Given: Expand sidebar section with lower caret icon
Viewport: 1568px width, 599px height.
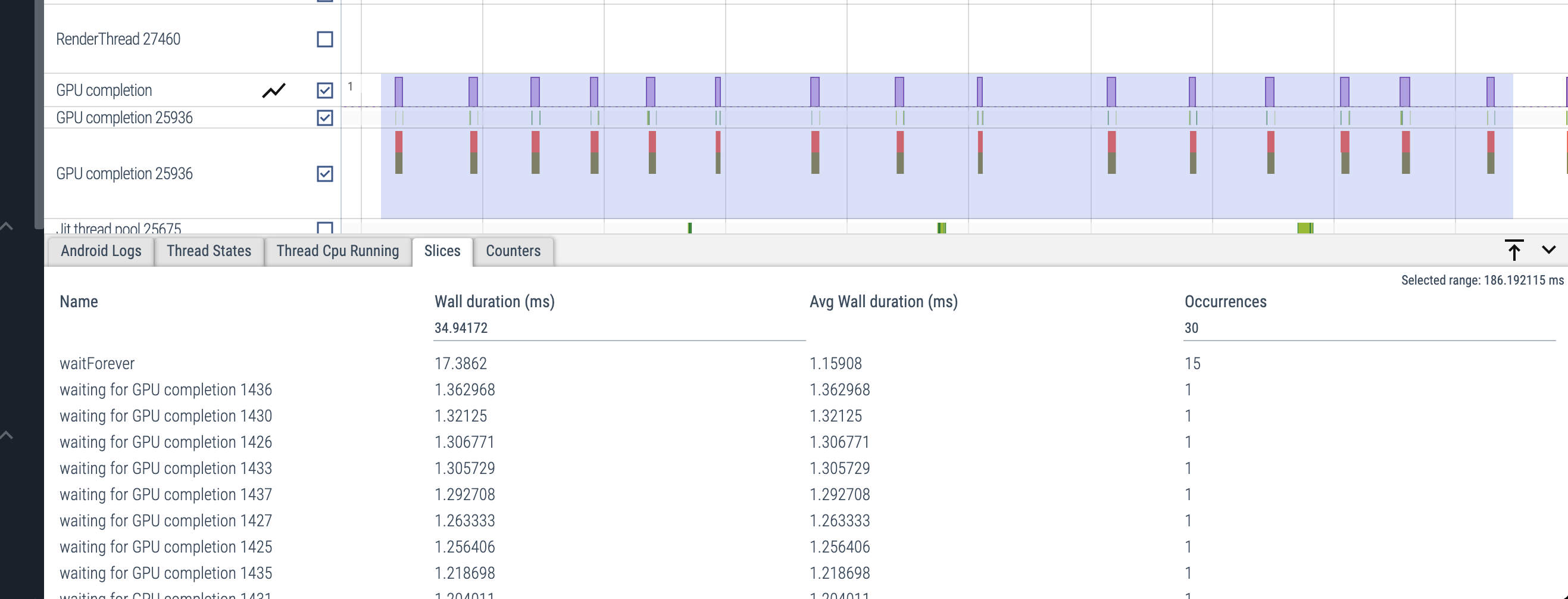Looking at the screenshot, I should (x=7, y=435).
